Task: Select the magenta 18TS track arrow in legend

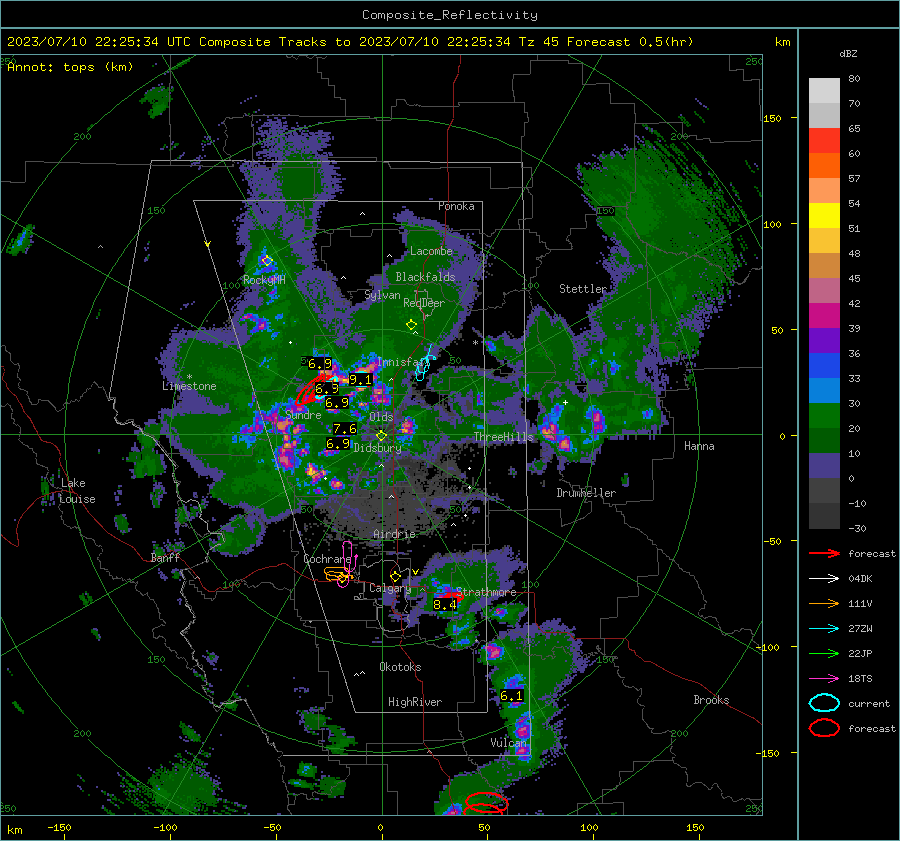Action: click(x=824, y=679)
